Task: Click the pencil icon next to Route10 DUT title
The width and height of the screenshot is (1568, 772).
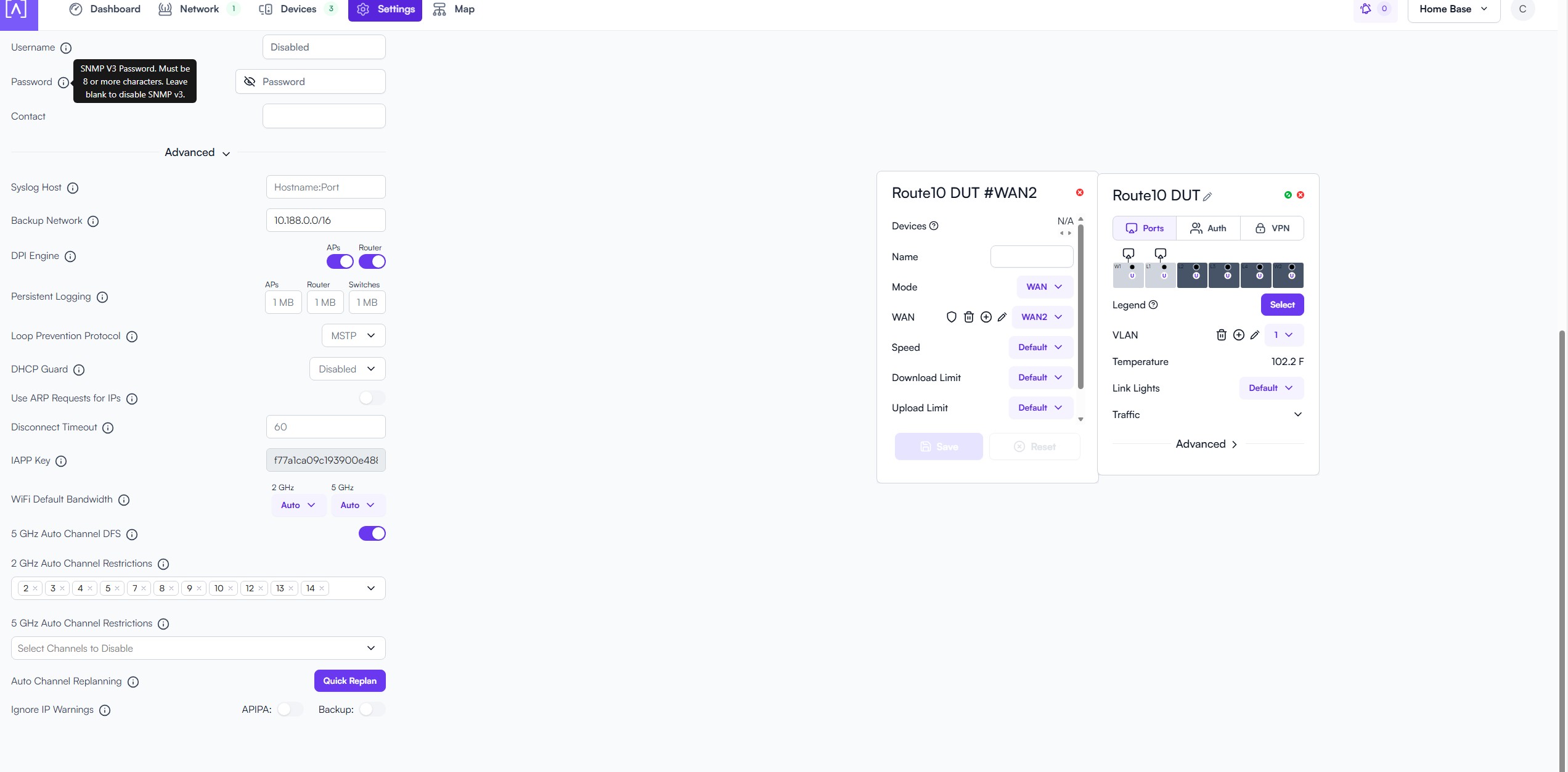Action: point(1207,197)
